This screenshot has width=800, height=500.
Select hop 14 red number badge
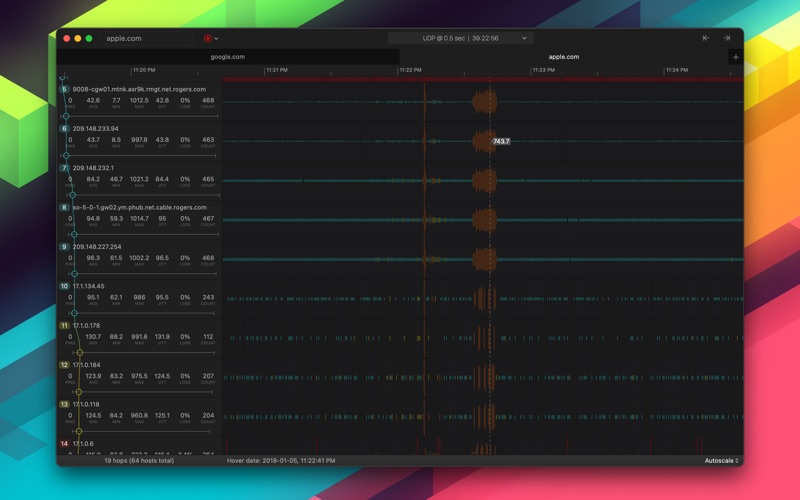click(x=64, y=444)
